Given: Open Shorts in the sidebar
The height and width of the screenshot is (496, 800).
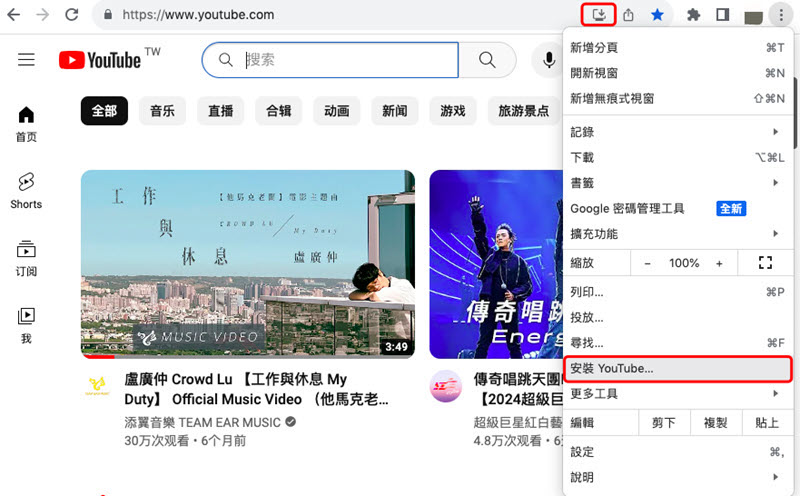Looking at the screenshot, I should (x=26, y=191).
